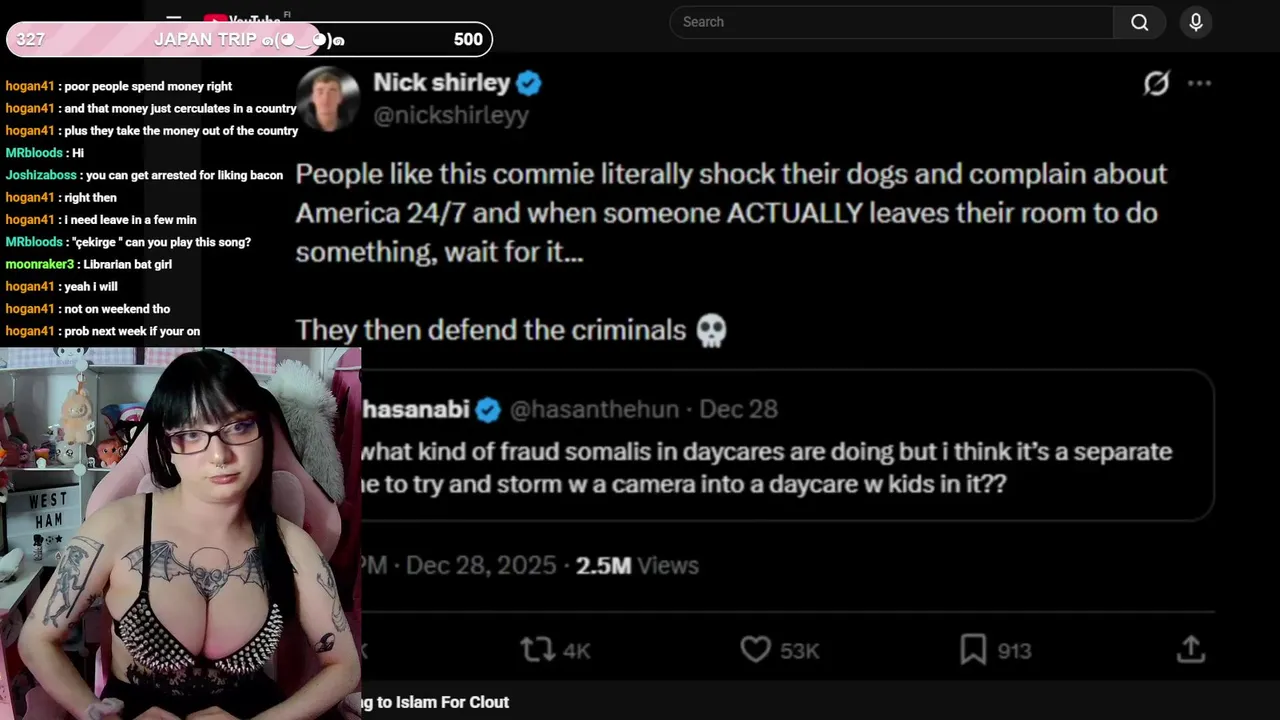
Task: Open the @hasanthehun profile link
Action: (x=594, y=409)
